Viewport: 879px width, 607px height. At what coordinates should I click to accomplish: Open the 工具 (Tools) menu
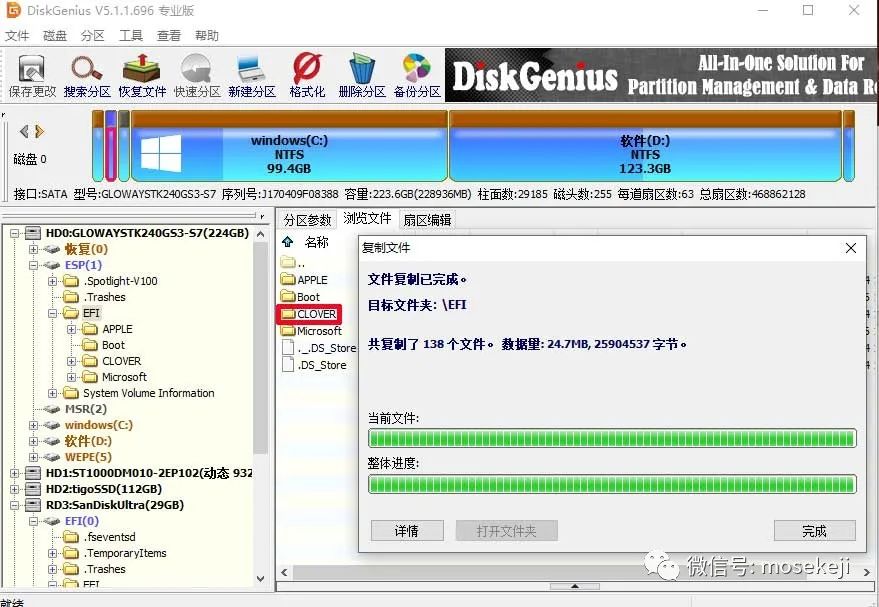tap(130, 35)
